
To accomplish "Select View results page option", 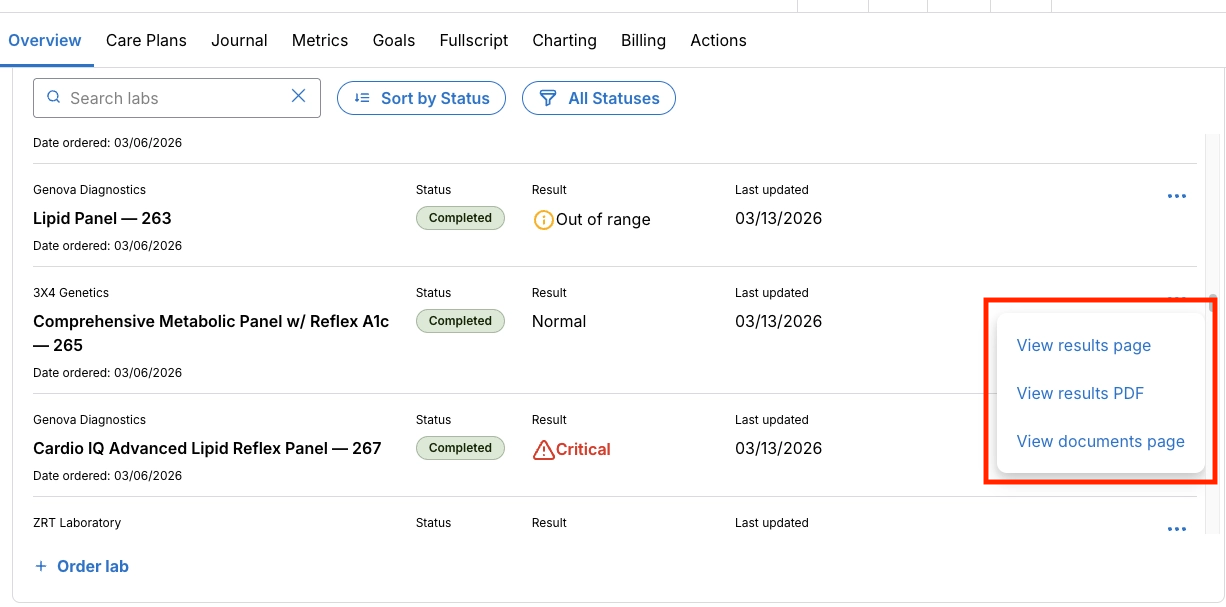I will point(1083,345).
